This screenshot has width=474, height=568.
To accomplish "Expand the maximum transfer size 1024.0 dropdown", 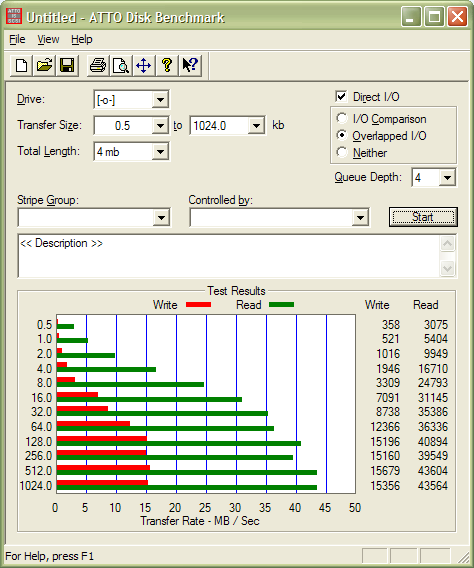I will [256, 126].
